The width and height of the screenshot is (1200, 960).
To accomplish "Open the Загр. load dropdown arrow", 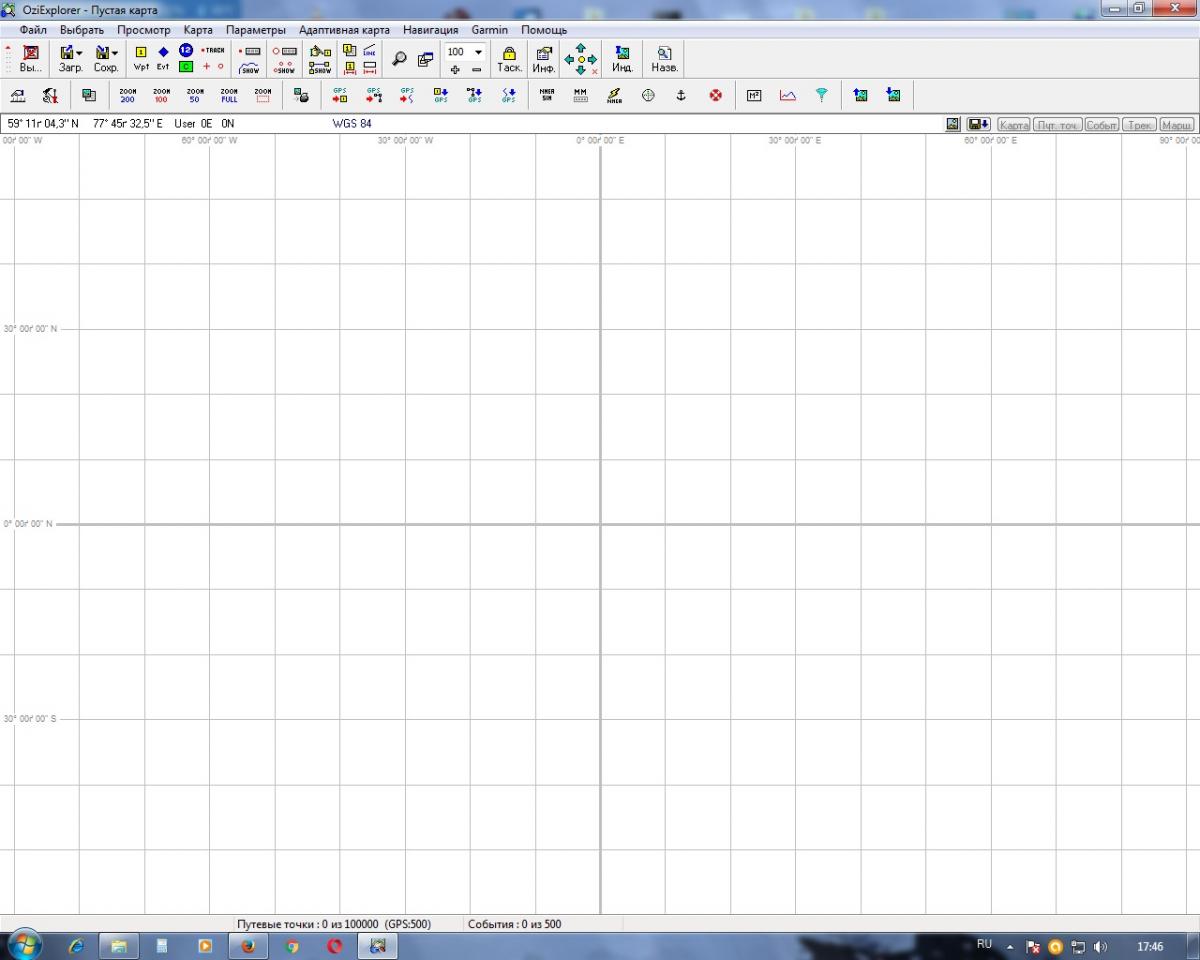I will point(80,53).
